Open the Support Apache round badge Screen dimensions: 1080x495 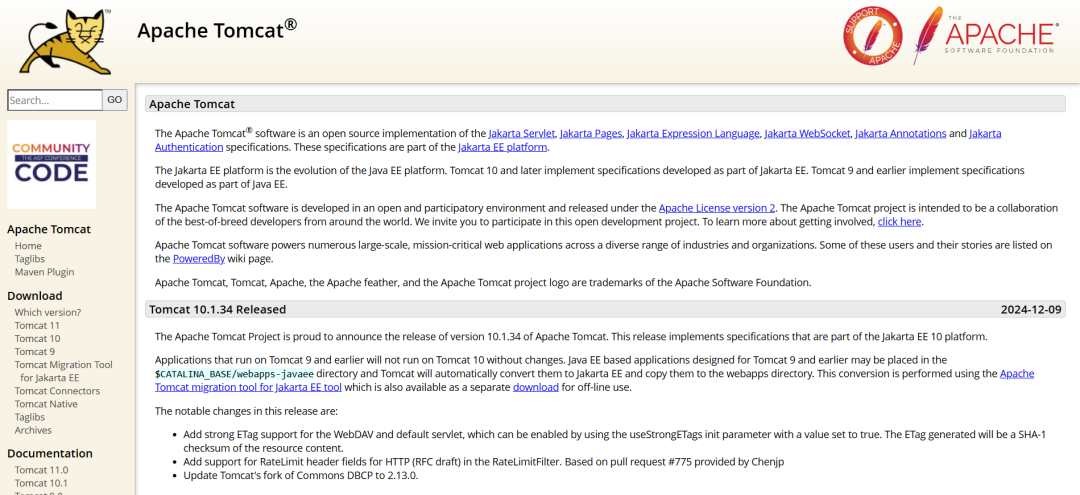pyautogui.click(x=873, y=36)
